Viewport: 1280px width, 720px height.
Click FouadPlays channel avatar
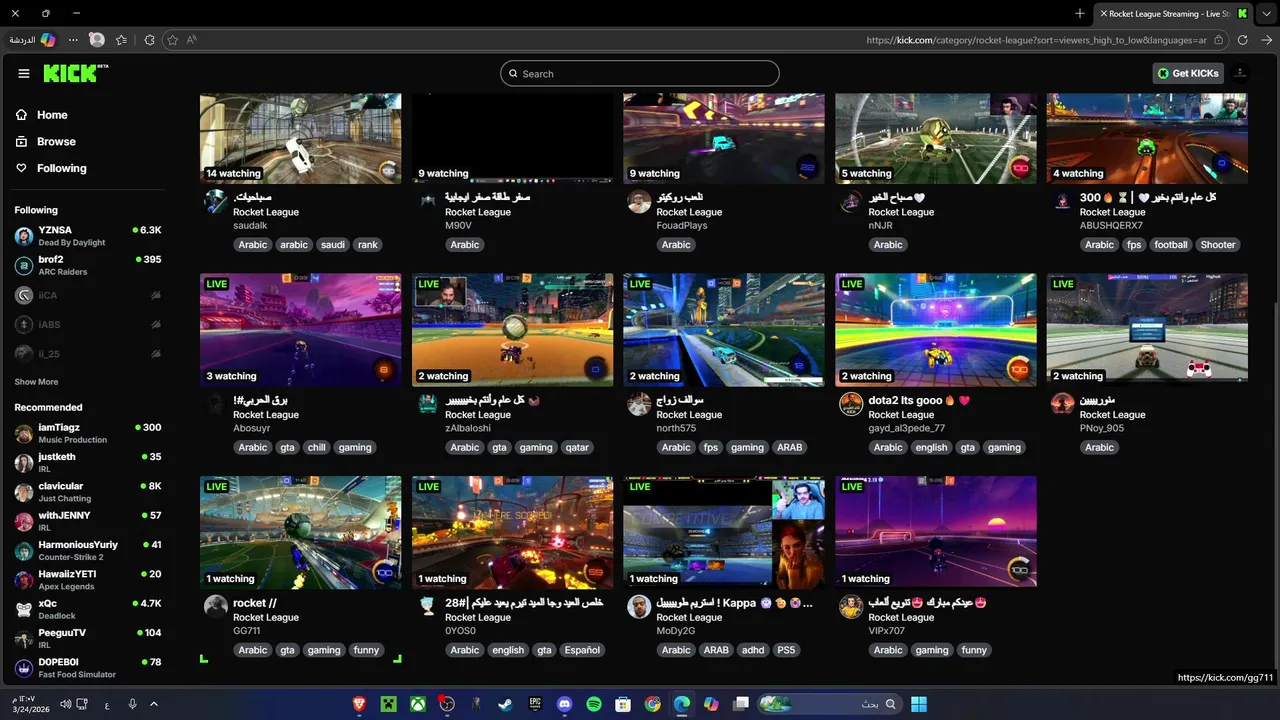click(x=639, y=202)
